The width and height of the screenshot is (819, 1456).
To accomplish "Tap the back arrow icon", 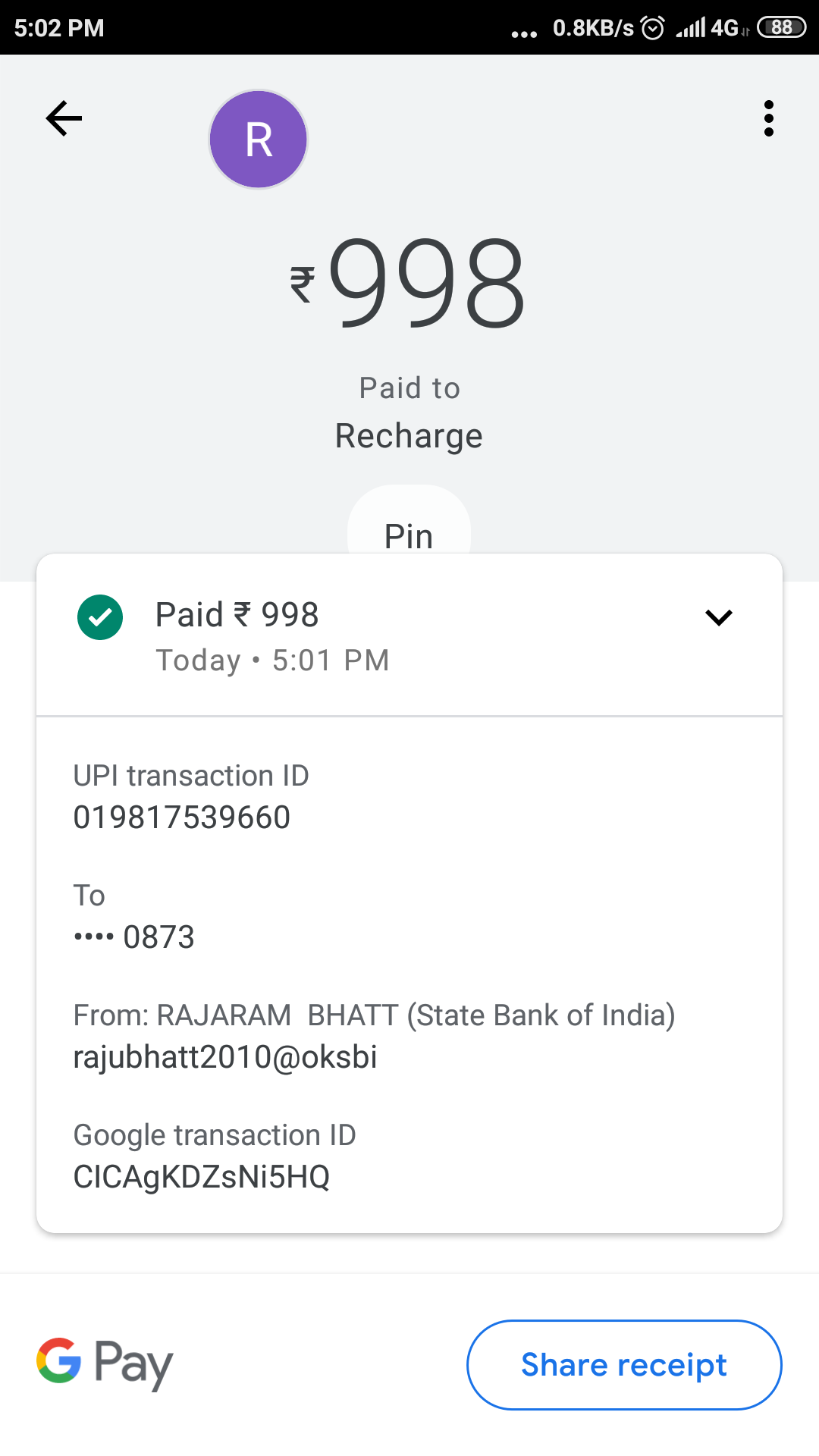I will point(64,118).
